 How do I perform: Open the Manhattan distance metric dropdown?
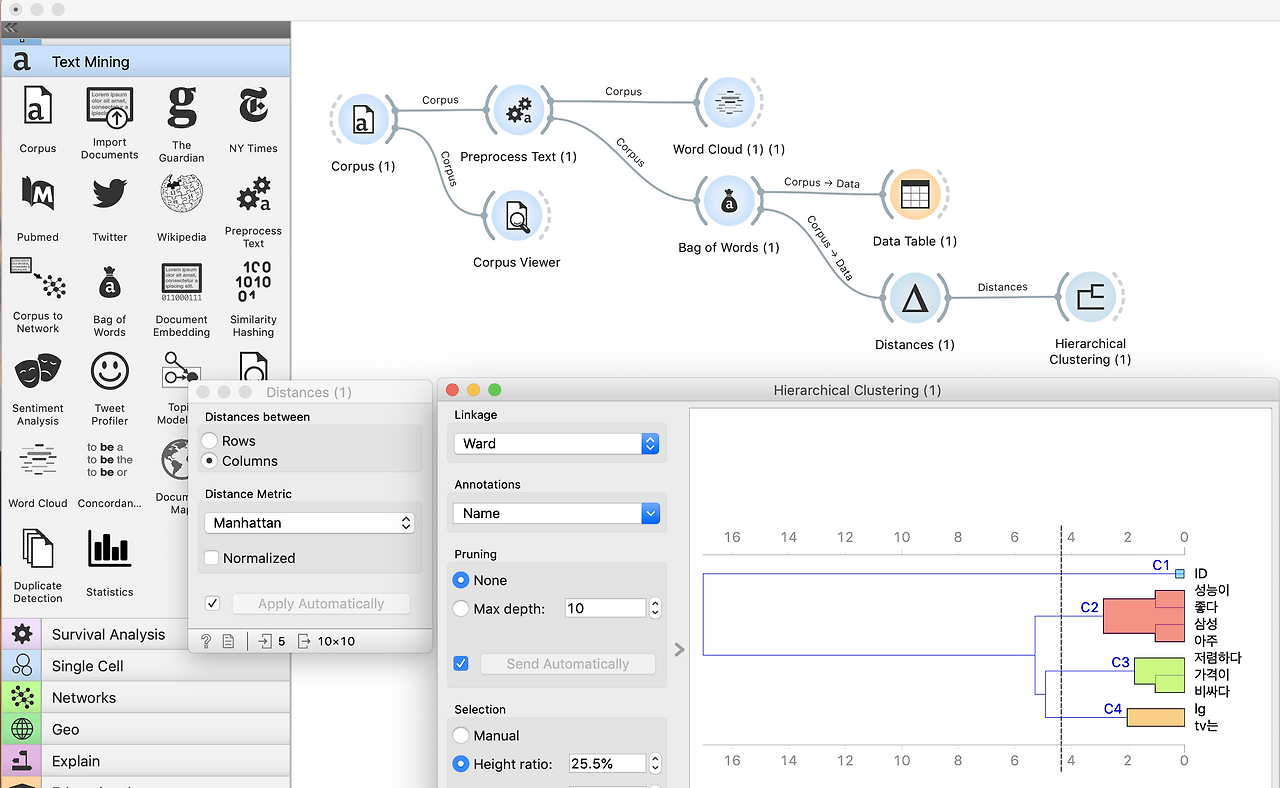(x=309, y=523)
